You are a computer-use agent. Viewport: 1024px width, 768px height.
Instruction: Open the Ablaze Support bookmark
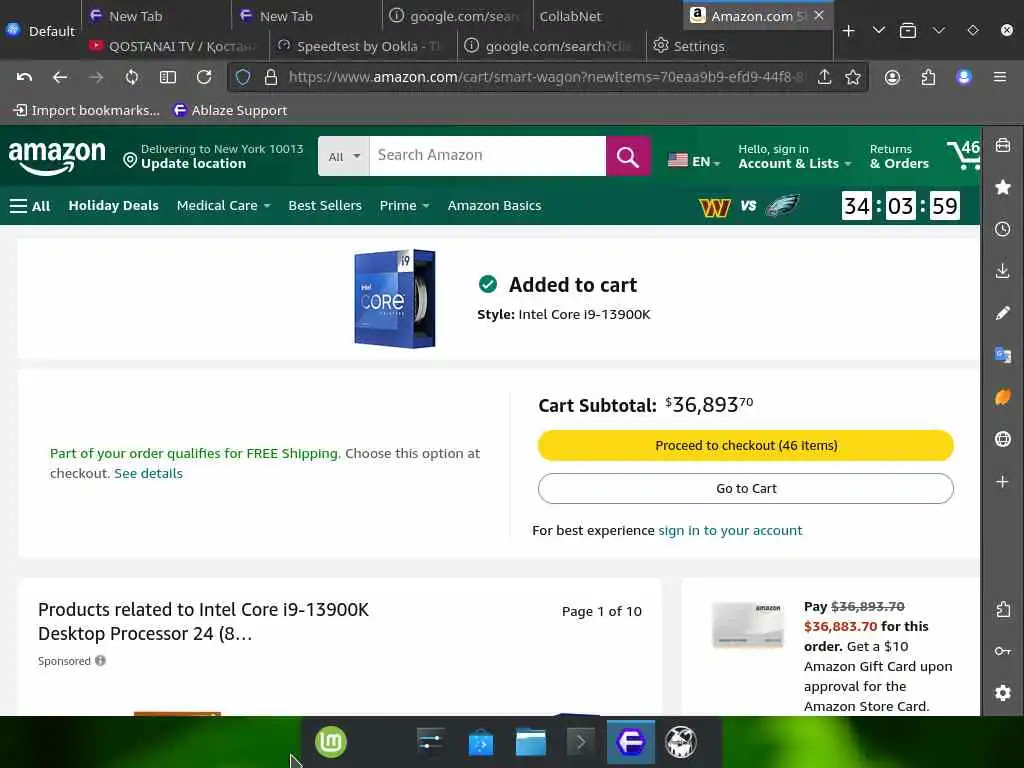pos(231,110)
